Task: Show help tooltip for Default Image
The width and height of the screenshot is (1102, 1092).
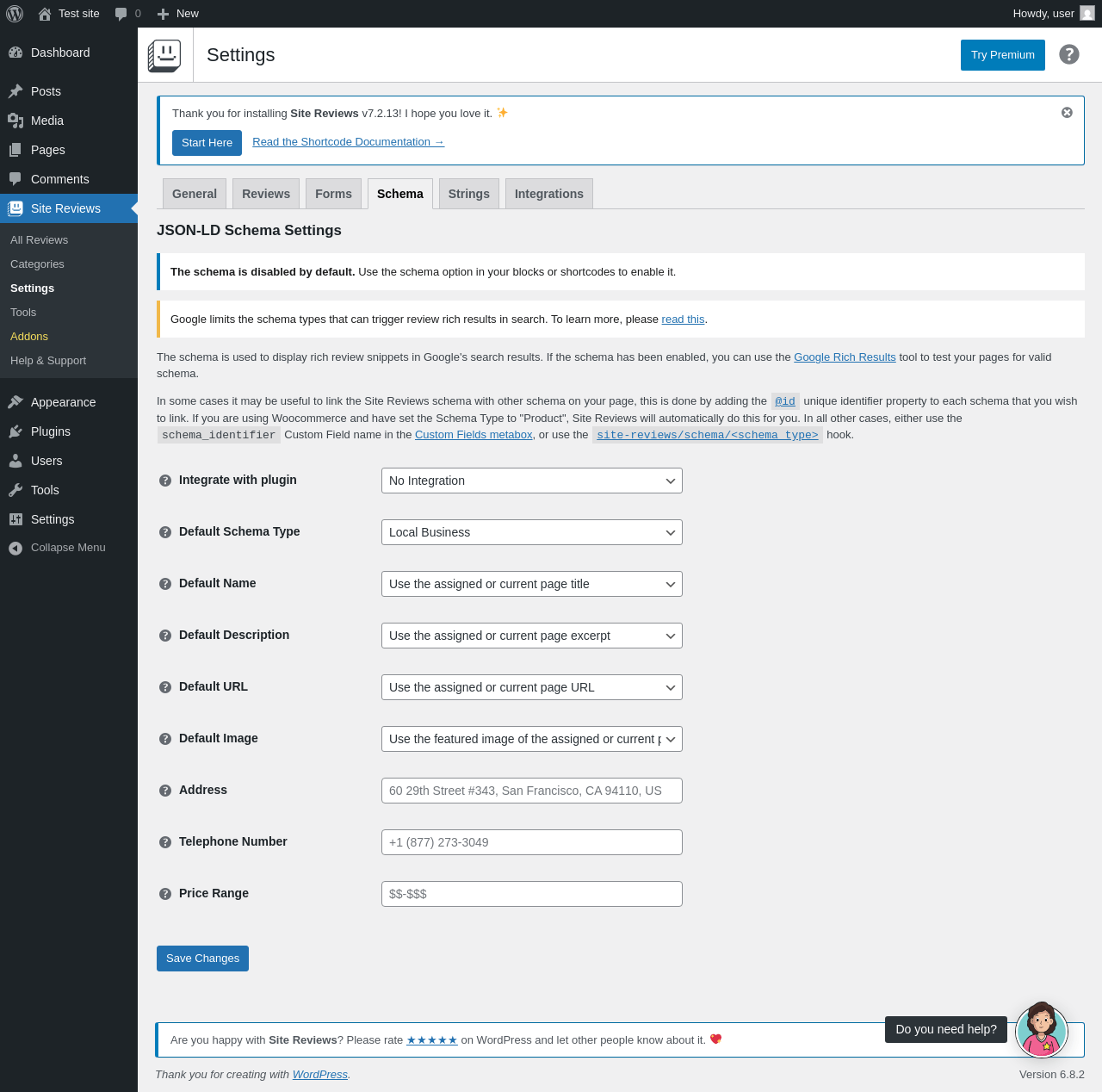Action: pos(165,739)
